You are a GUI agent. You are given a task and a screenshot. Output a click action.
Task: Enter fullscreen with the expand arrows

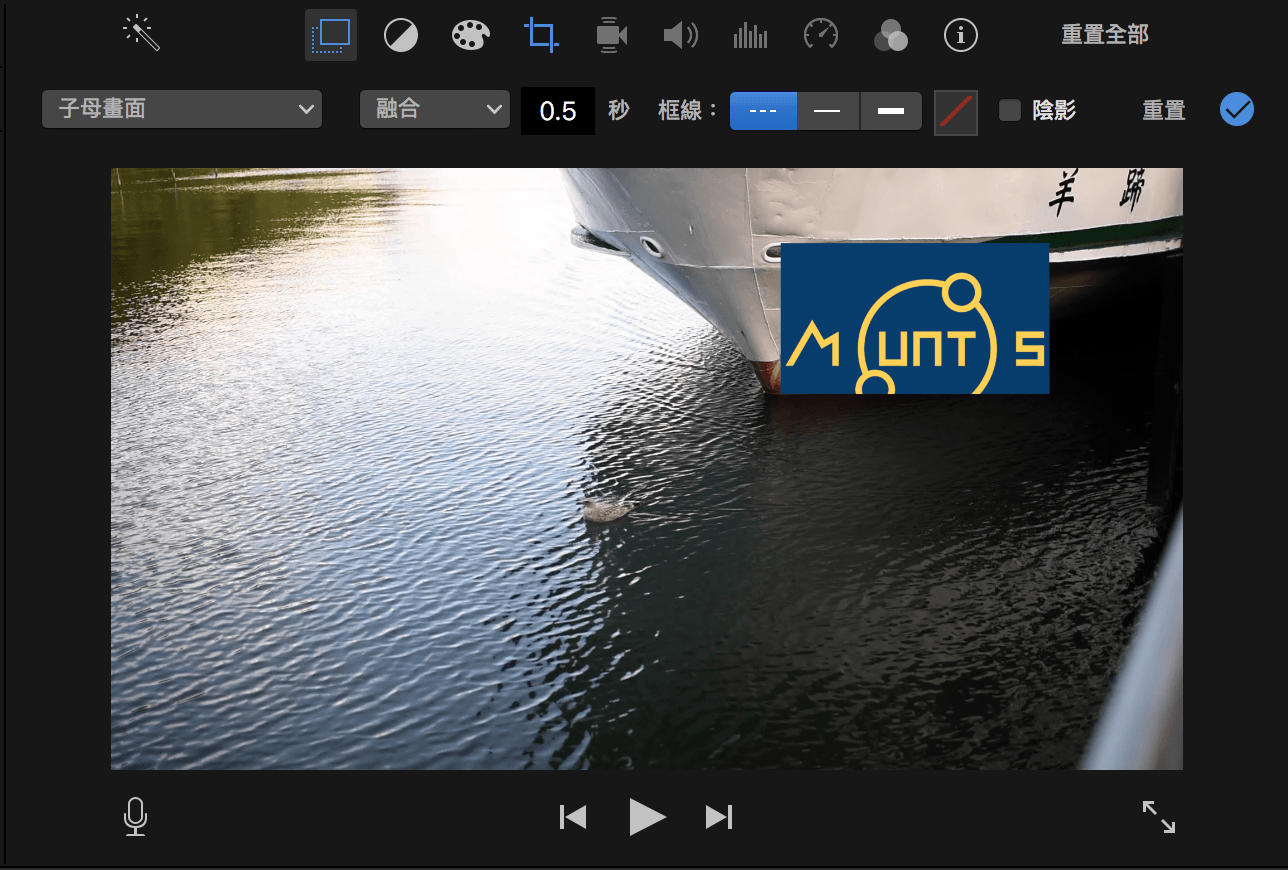tap(1159, 817)
